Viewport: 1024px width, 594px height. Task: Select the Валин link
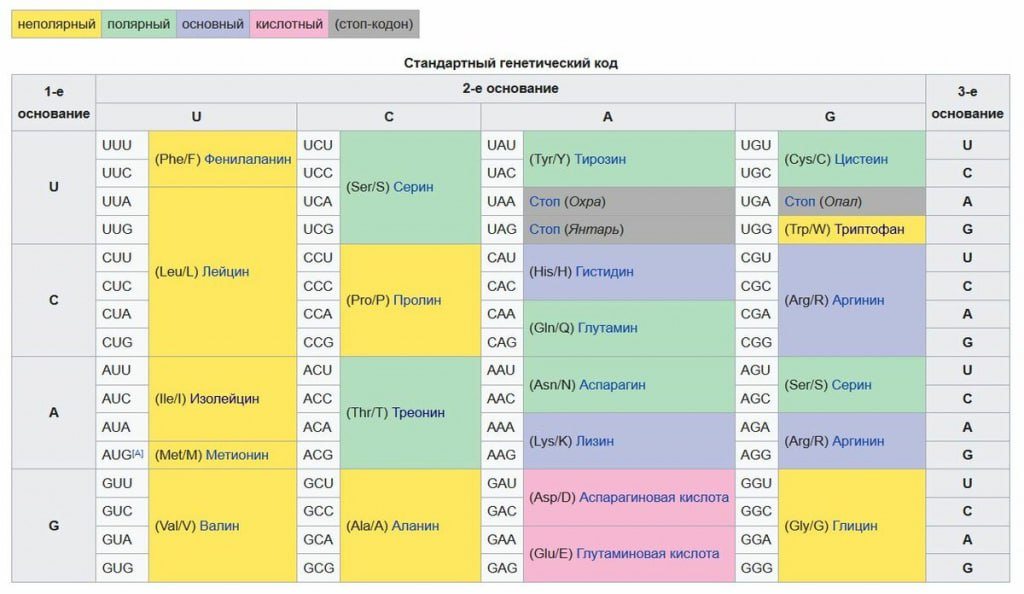pos(219,525)
